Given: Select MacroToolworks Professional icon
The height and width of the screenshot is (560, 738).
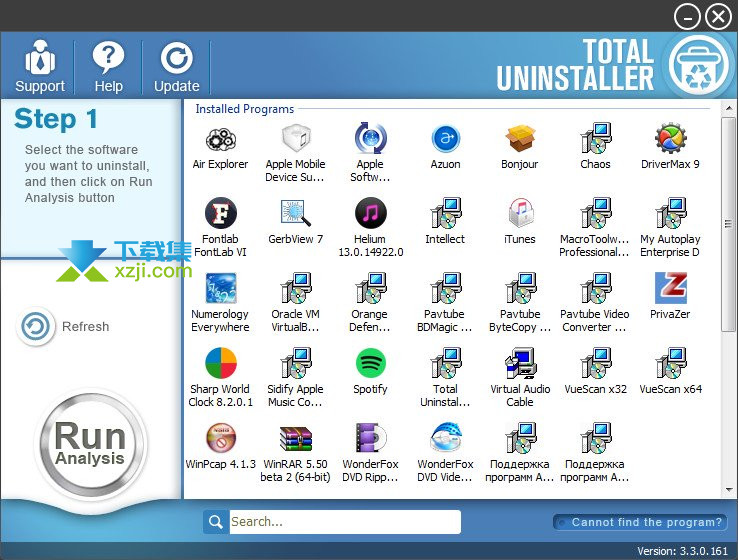Looking at the screenshot, I should [x=595, y=214].
